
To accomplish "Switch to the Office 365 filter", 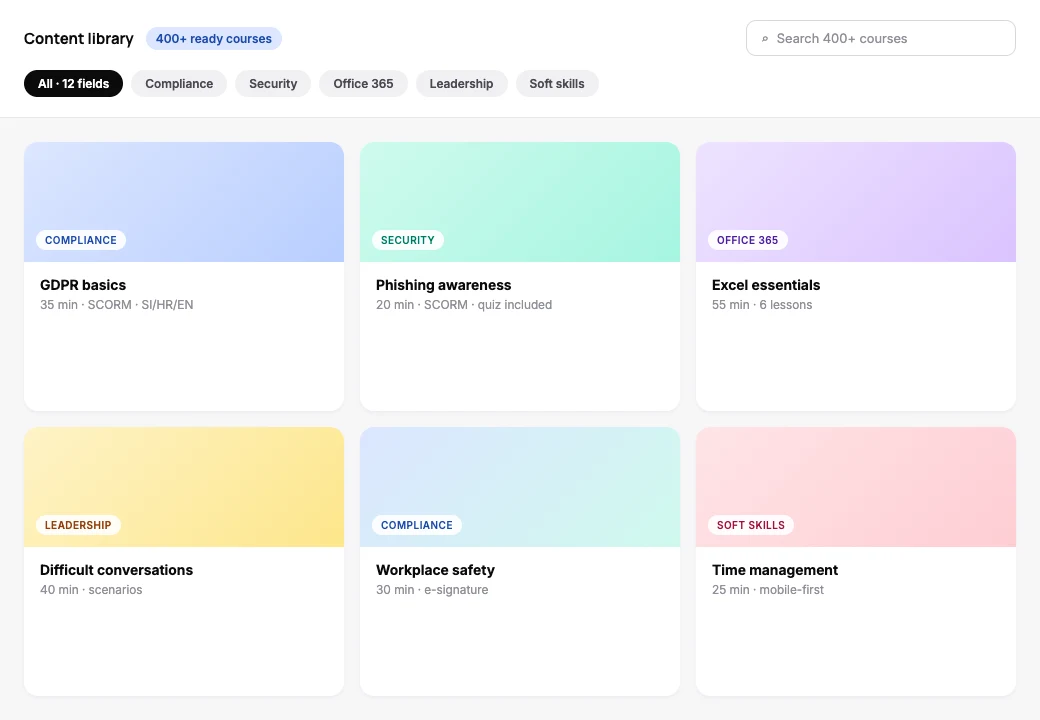I will tap(363, 84).
